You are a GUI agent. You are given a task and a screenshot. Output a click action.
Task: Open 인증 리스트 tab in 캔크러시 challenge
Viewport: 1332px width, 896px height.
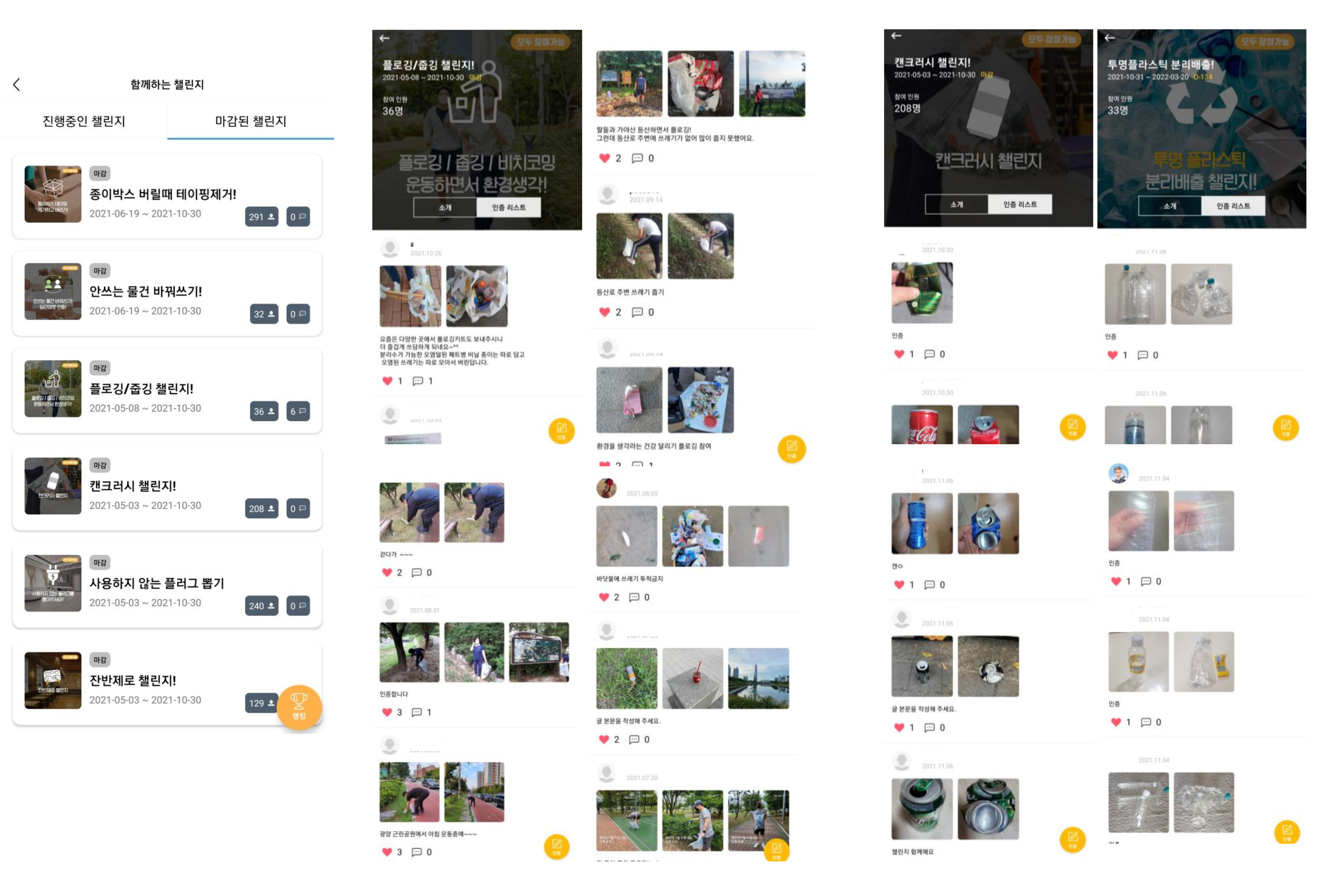click(1020, 205)
